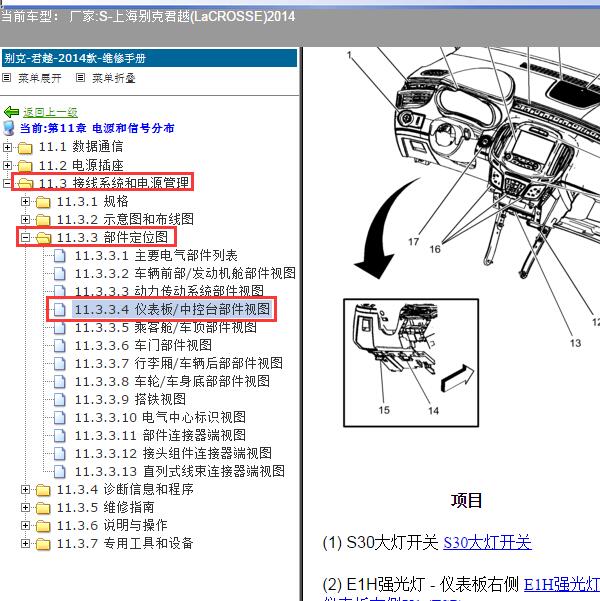
Task: Click the page icon for 11.3.3.11
Action: 60,435
